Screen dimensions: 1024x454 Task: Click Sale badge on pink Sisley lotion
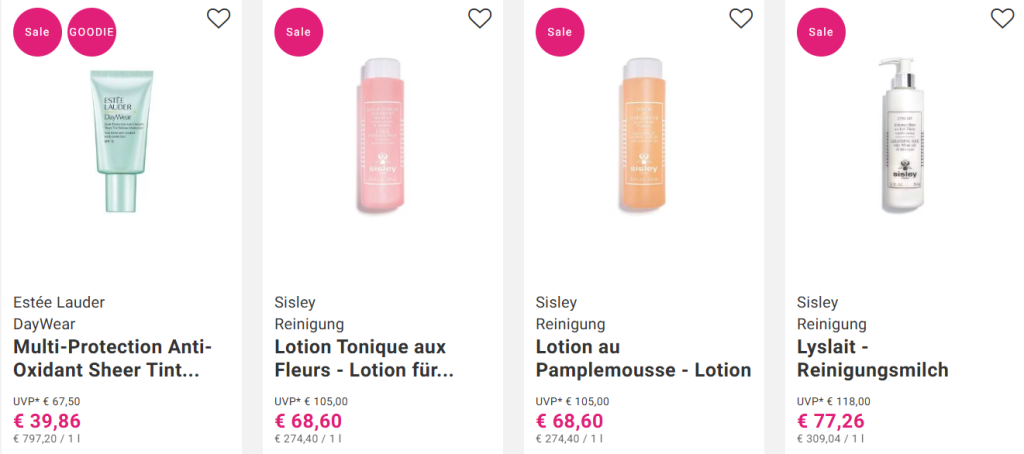299,32
